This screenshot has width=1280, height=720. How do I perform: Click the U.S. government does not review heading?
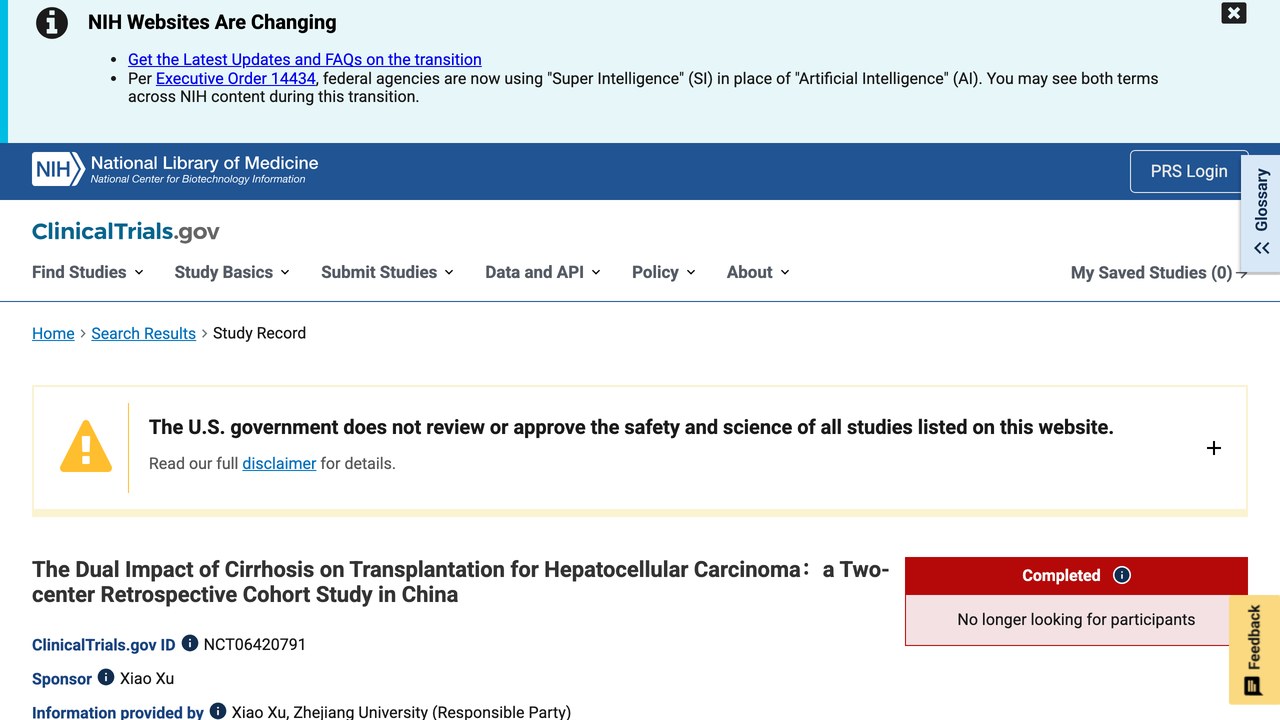[631, 427]
